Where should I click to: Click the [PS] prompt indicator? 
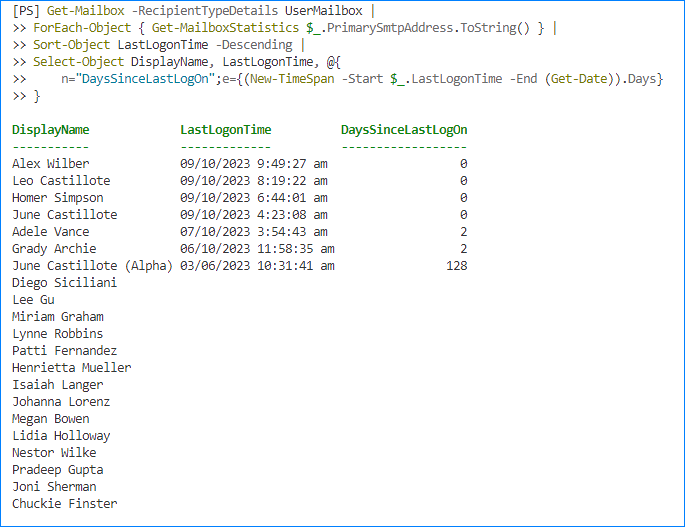(26, 11)
